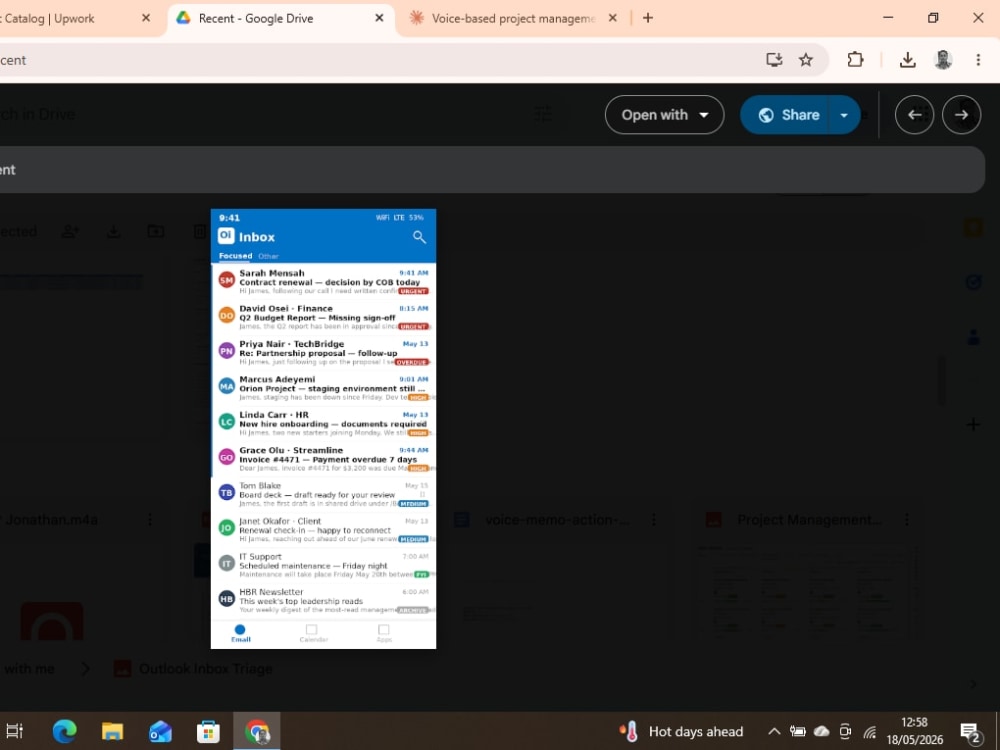
Task: Show Chrome downloads
Action: point(907,60)
